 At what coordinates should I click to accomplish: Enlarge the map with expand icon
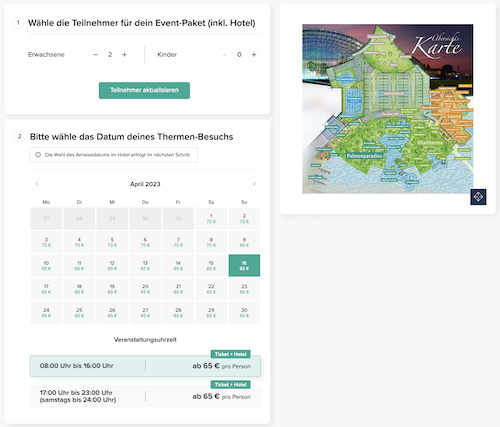pos(478,197)
